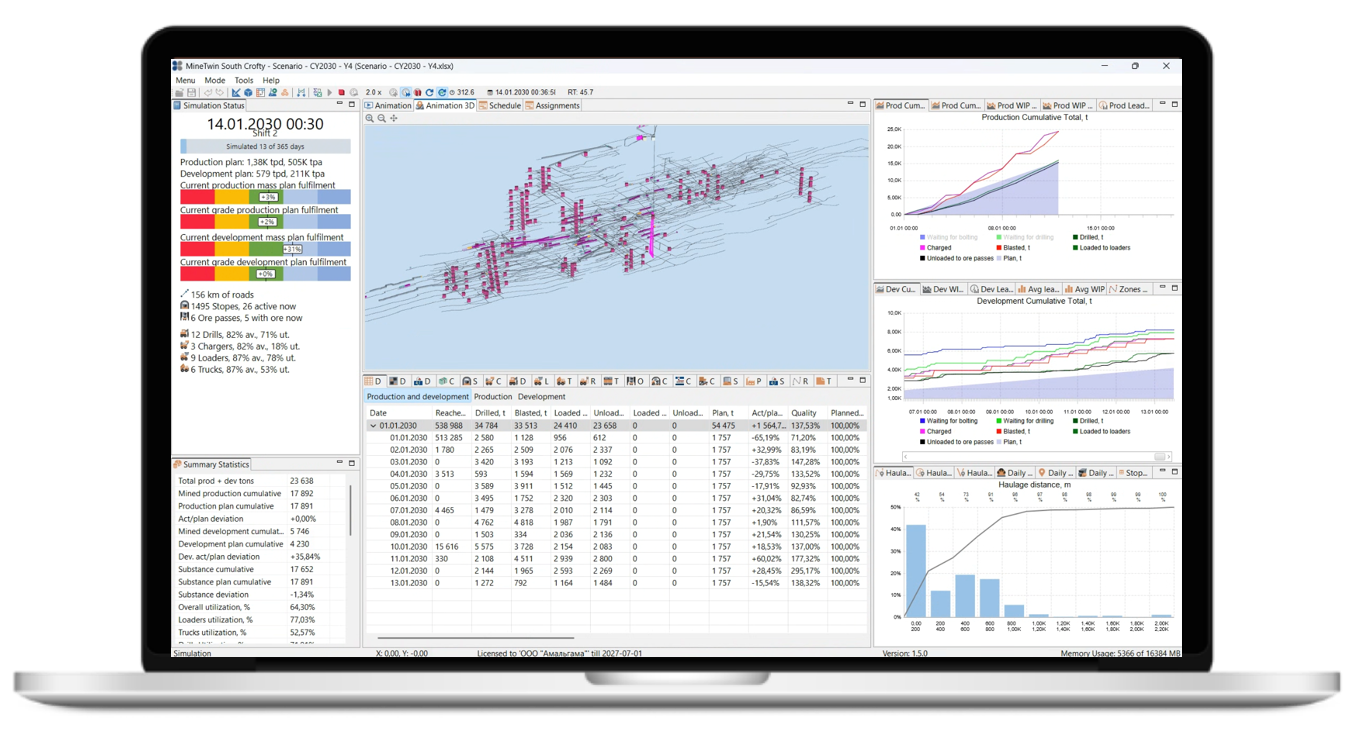Image resolution: width=1357 pixels, height=744 pixels.
Task: Select the Production sub-tab in table
Action: tap(492, 397)
